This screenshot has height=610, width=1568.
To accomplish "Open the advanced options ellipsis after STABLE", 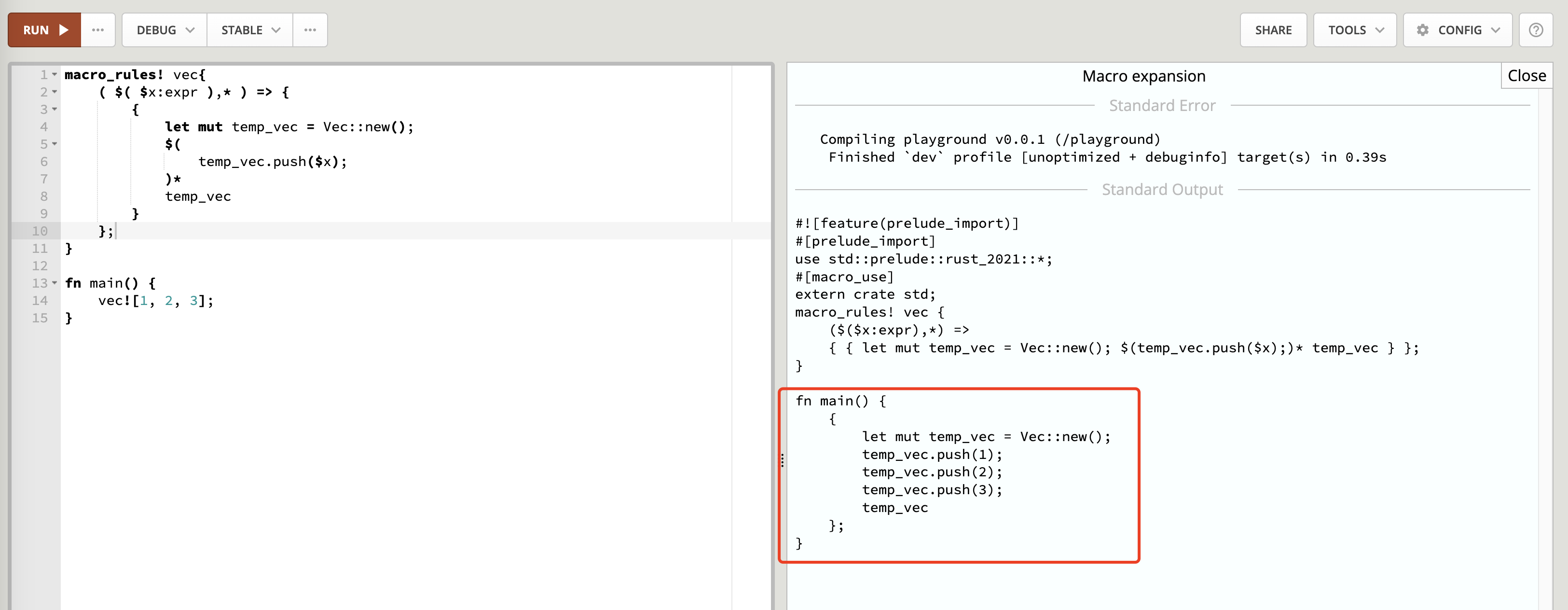I will pos(310,30).
